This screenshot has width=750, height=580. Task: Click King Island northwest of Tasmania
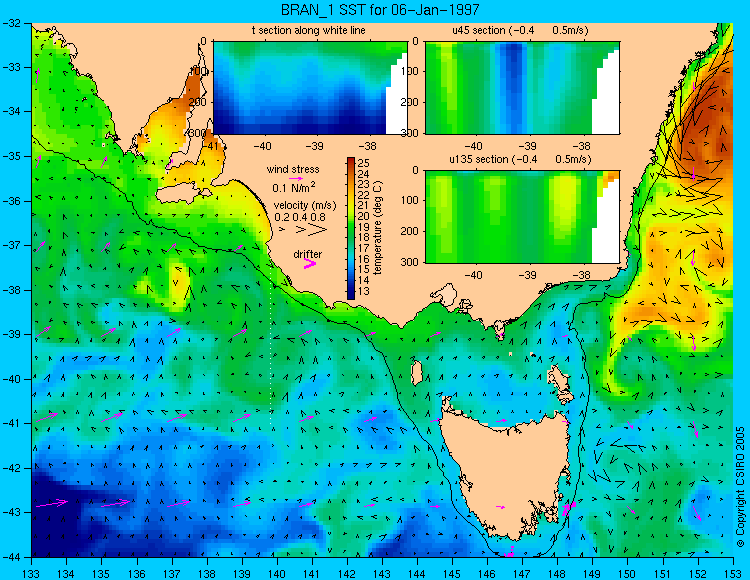point(417,372)
